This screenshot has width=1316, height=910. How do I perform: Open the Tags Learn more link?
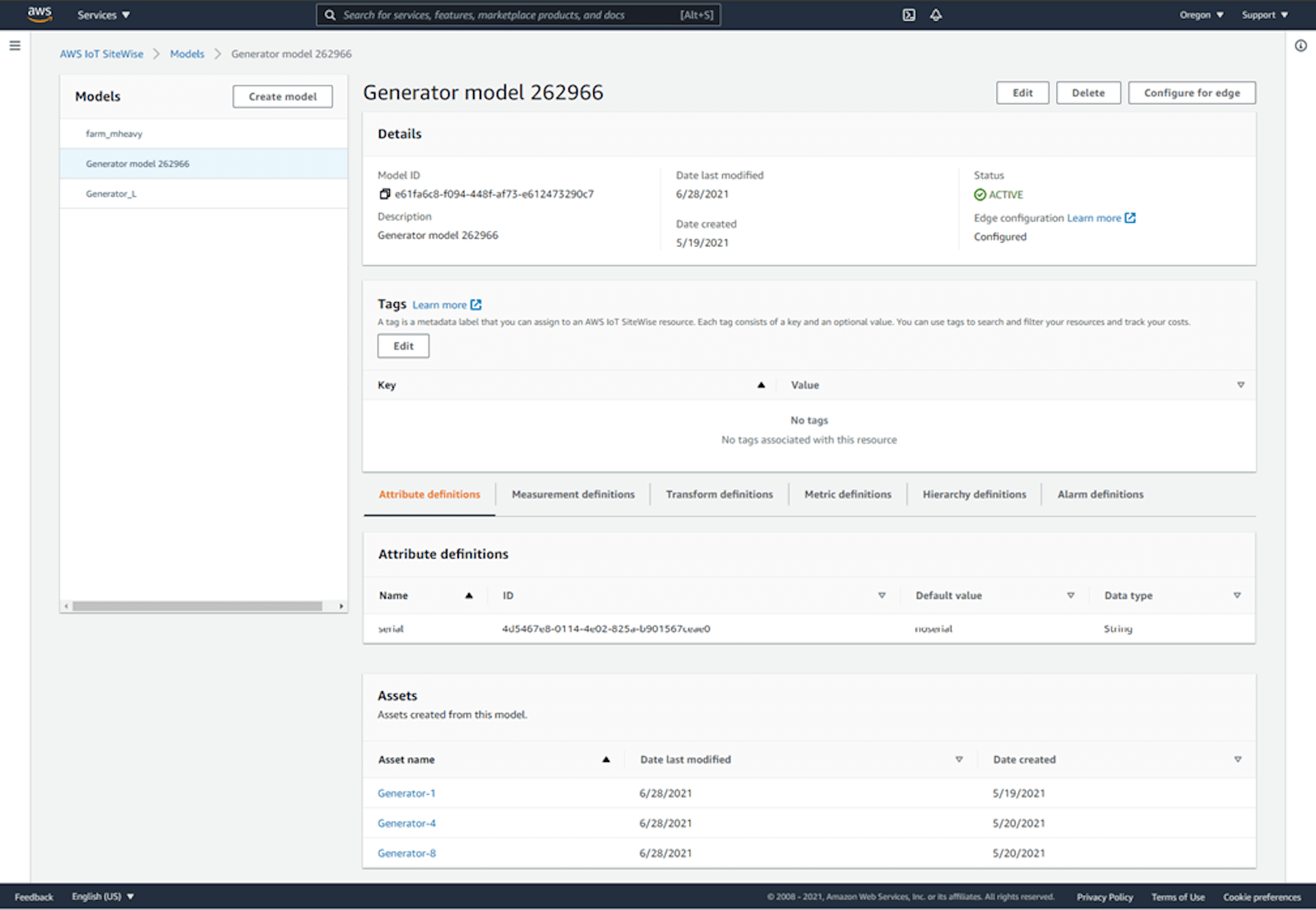coord(439,305)
